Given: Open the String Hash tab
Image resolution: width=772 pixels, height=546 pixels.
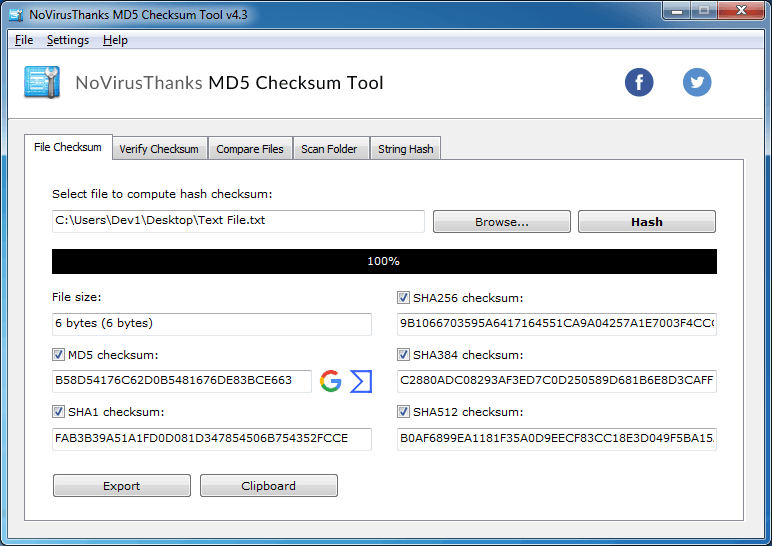Looking at the screenshot, I should coord(406,149).
